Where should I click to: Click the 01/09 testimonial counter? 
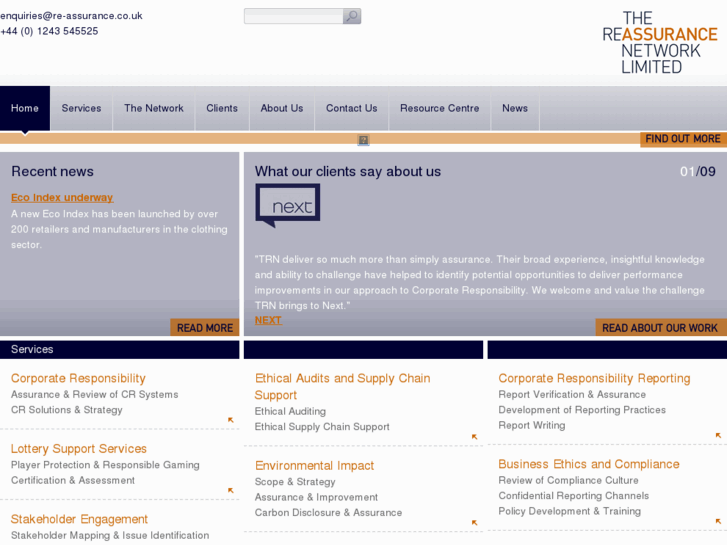[x=698, y=172]
